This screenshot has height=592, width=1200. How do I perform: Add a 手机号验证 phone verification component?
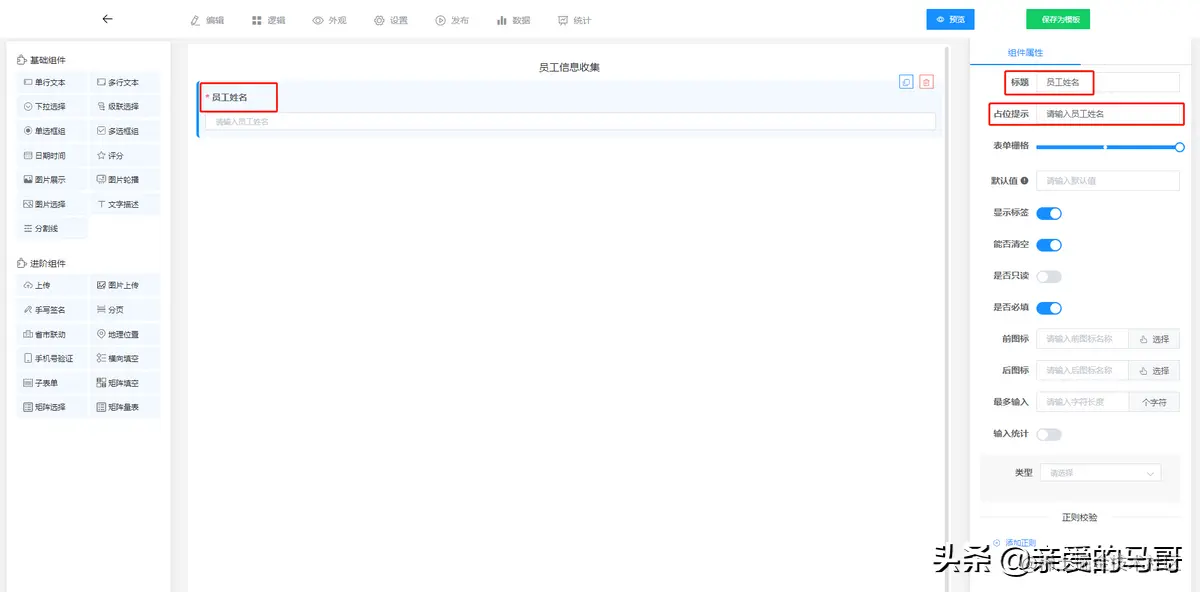[x=51, y=357]
